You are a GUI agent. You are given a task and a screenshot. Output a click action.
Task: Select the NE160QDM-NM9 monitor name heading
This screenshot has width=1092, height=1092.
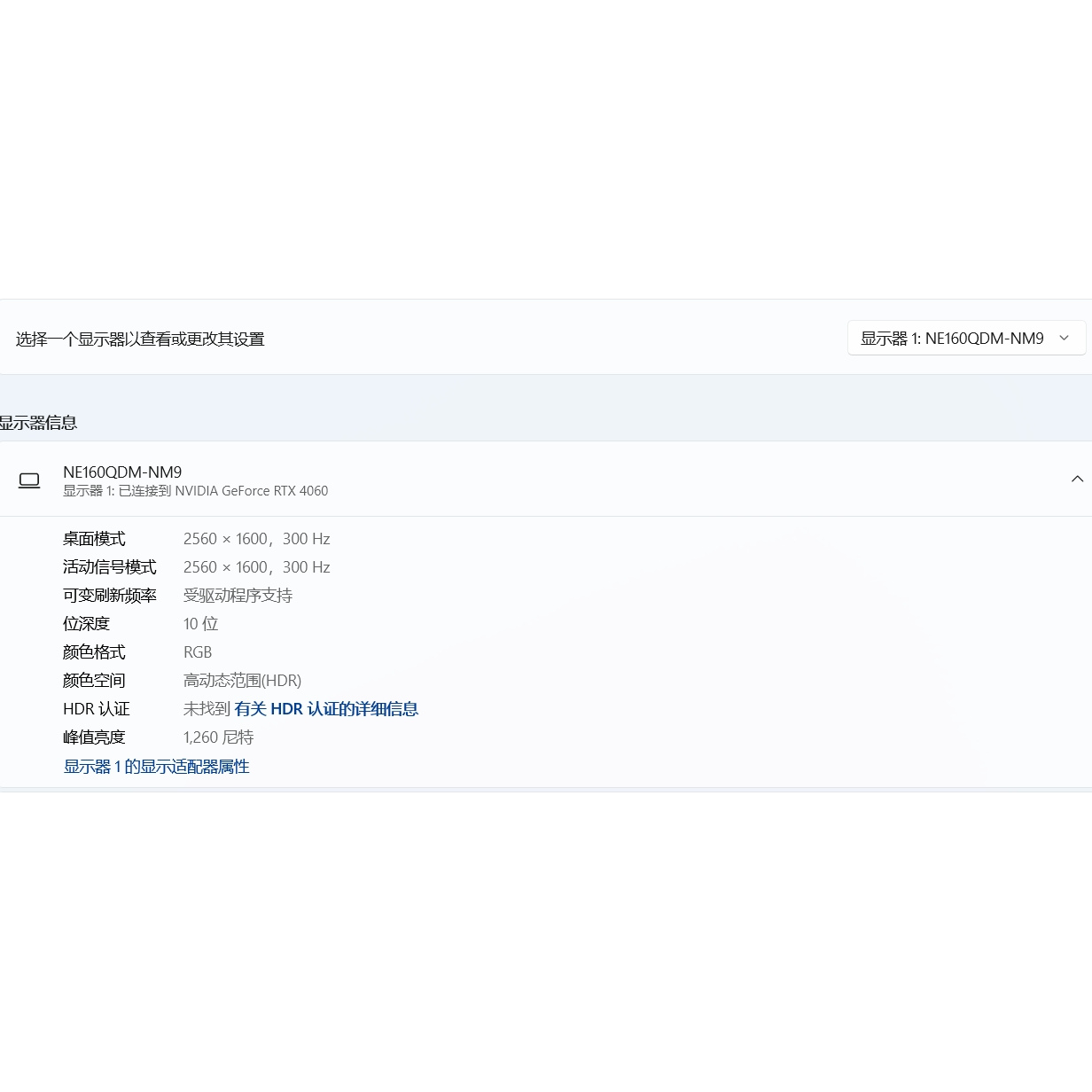[122, 472]
